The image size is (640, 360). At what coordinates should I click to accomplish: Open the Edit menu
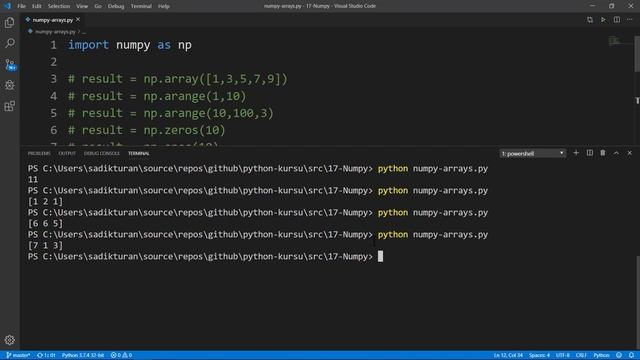pos(37,6)
